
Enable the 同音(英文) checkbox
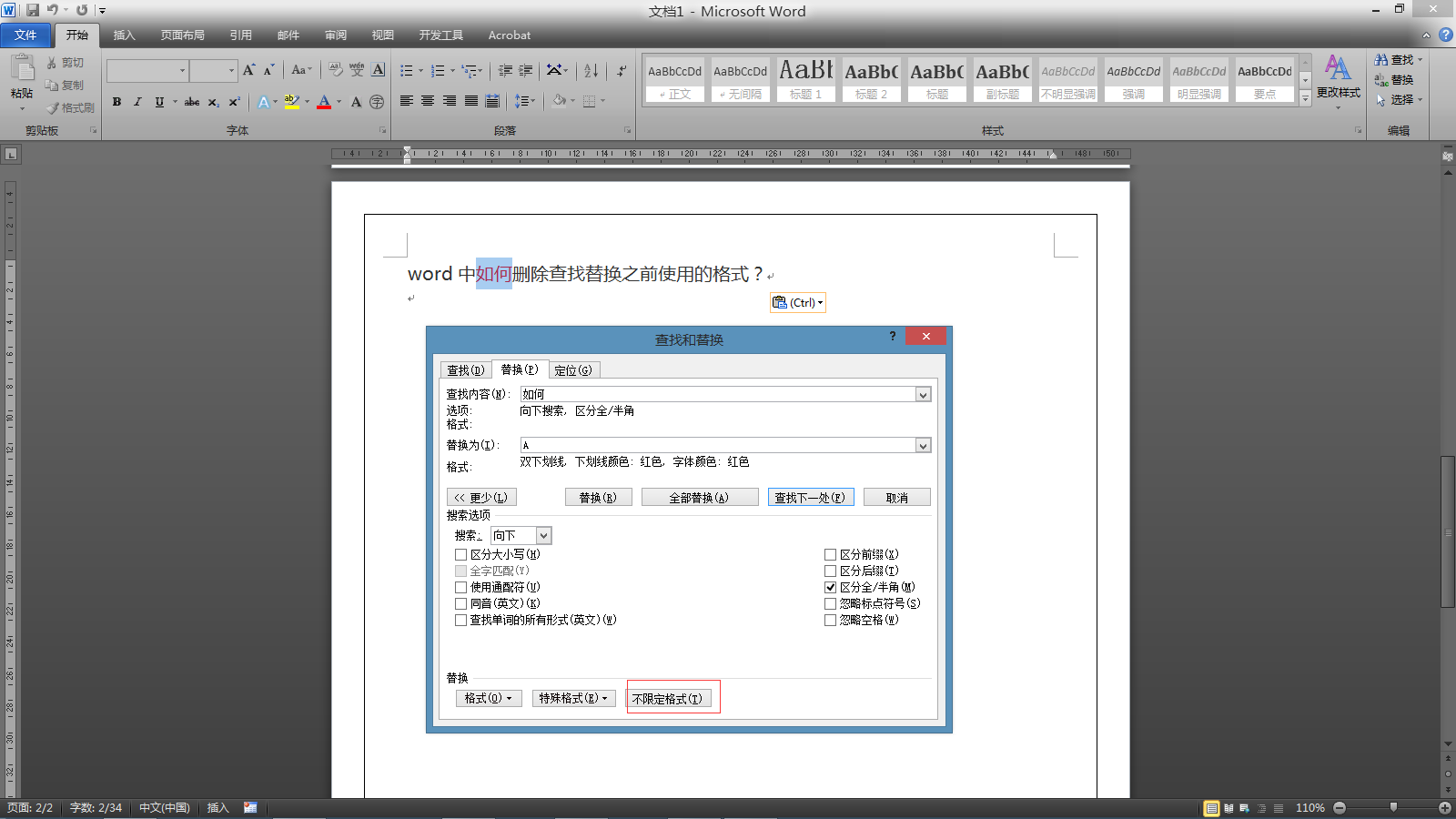(461, 603)
